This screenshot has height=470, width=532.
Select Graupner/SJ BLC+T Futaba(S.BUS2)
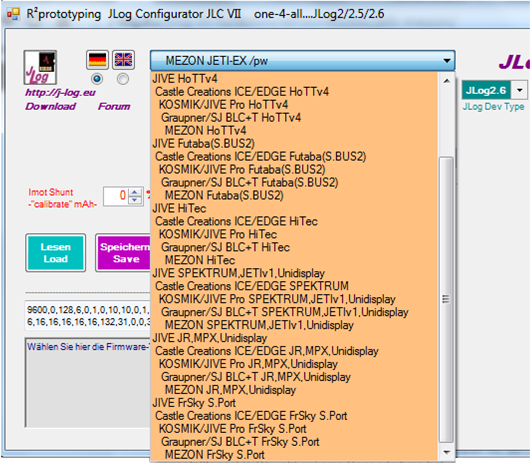[x=294, y=182]
